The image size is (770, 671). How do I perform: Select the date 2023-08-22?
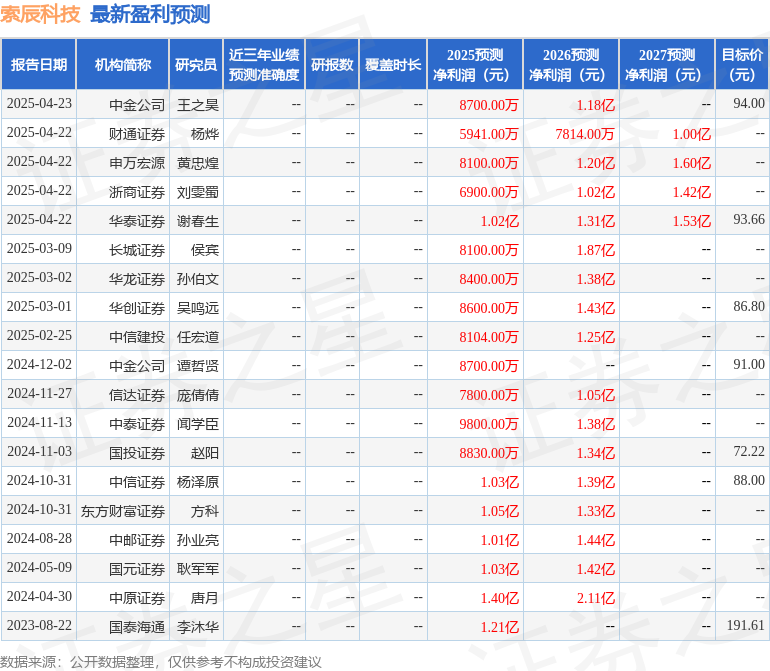coord(39,625)
